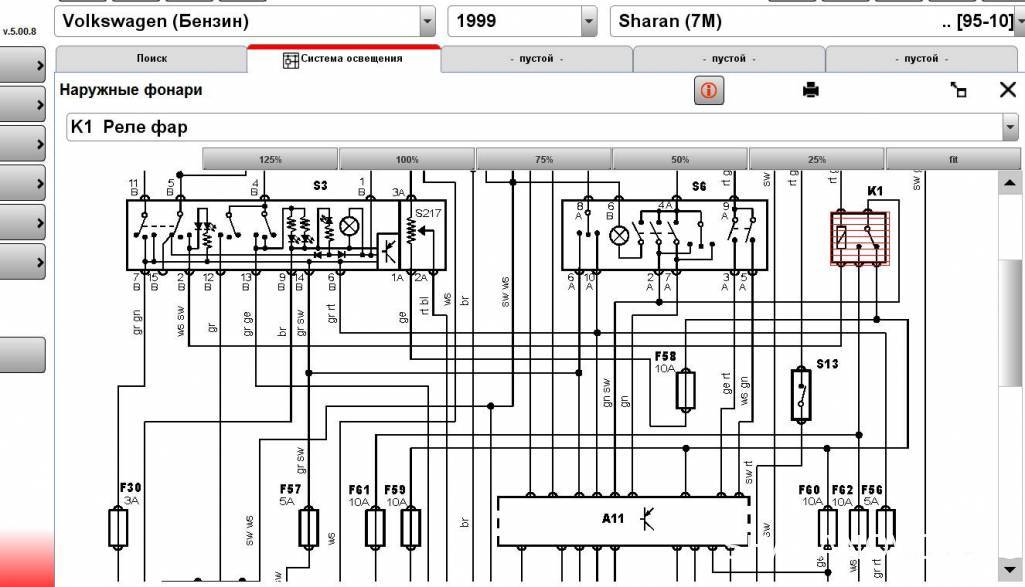
Task: Click the S13 switch symbol
Action: click(801, 394)
